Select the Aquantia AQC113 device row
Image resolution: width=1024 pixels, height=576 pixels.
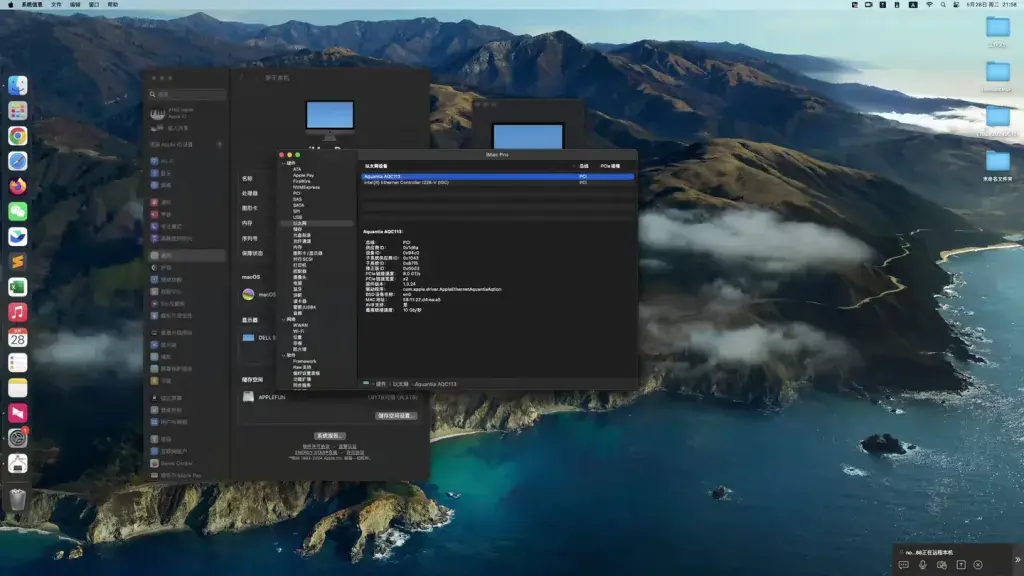(498, 176)
